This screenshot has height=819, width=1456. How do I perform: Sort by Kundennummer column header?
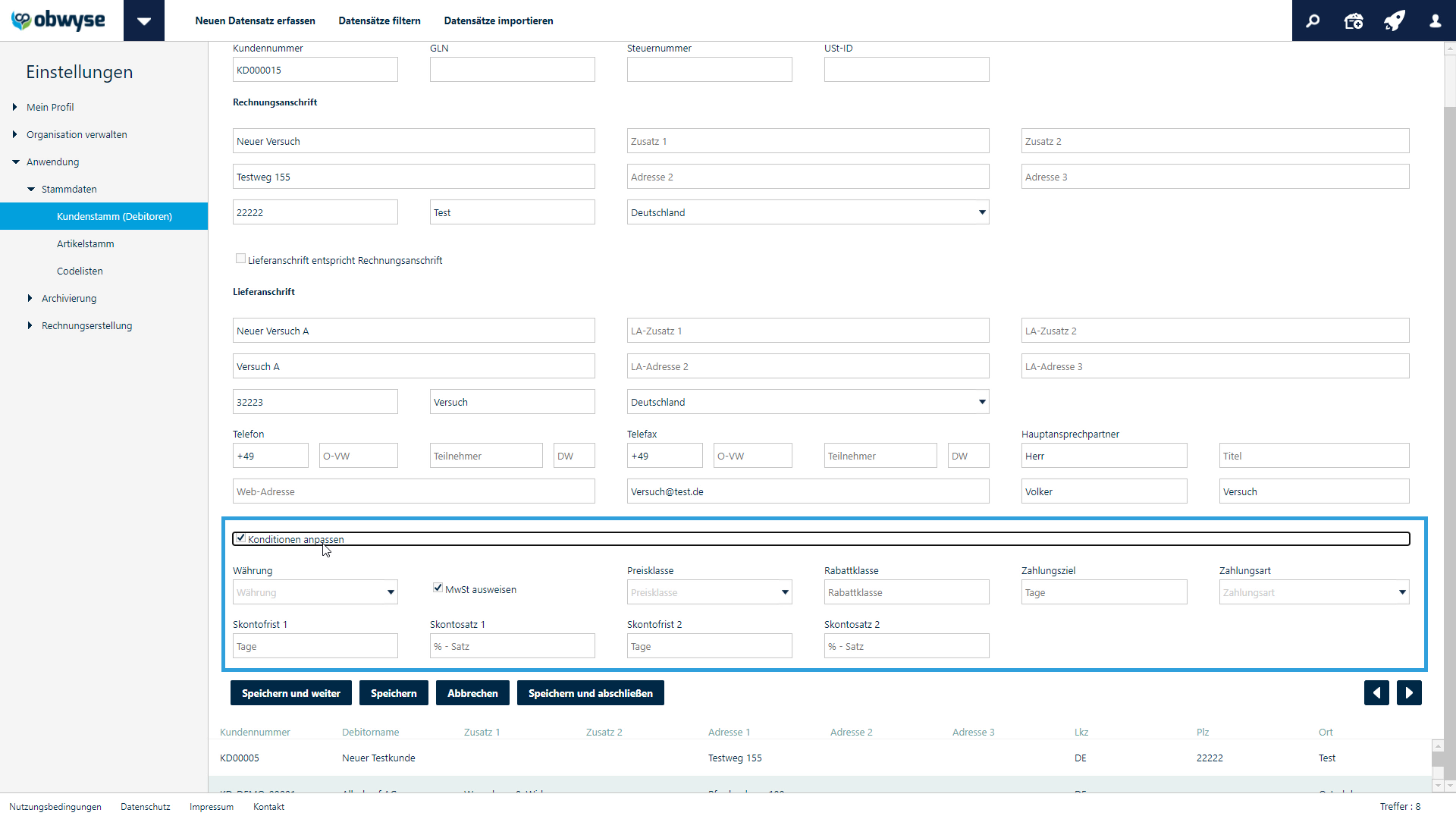pos(255,732)
